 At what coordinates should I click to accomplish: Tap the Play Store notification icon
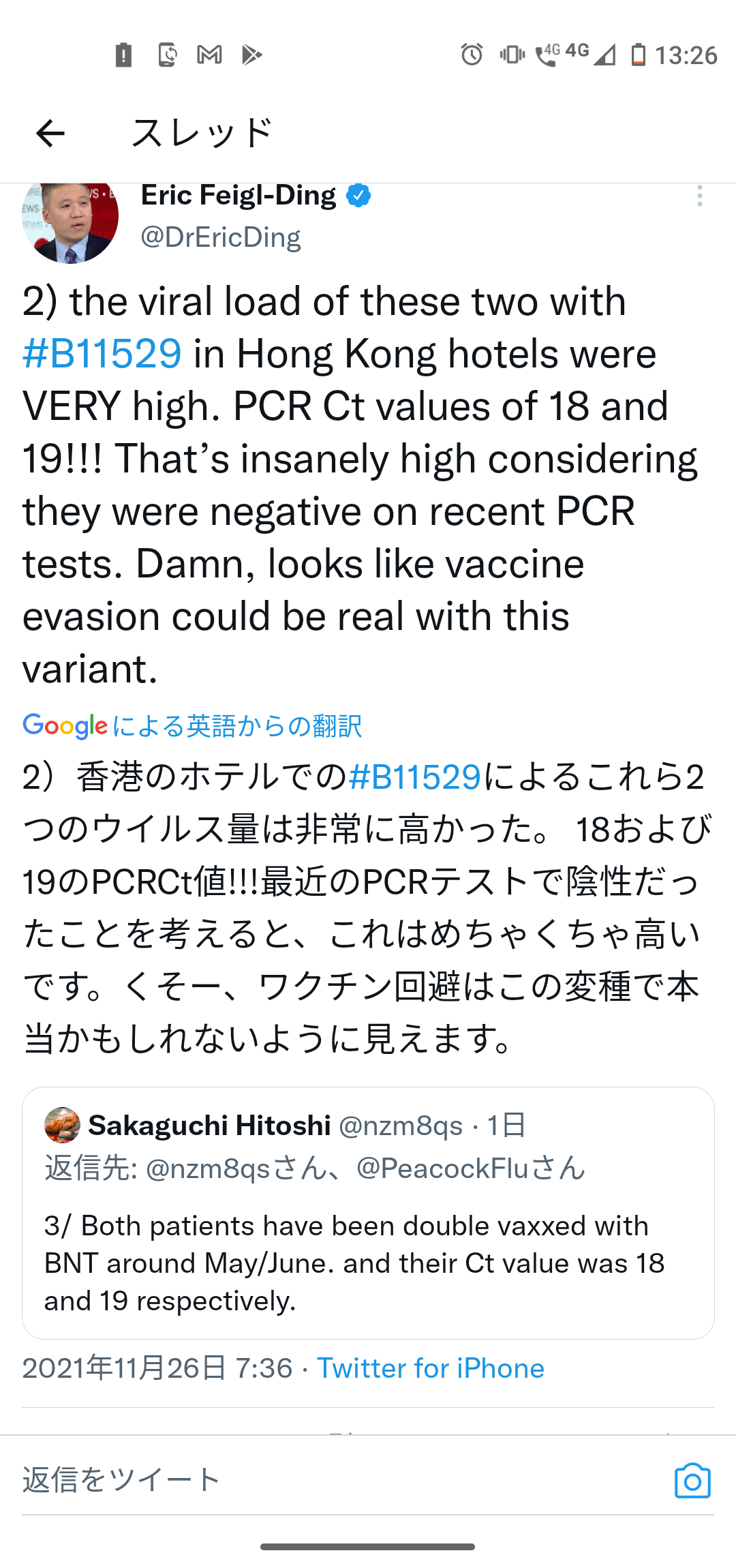(251, 55)
